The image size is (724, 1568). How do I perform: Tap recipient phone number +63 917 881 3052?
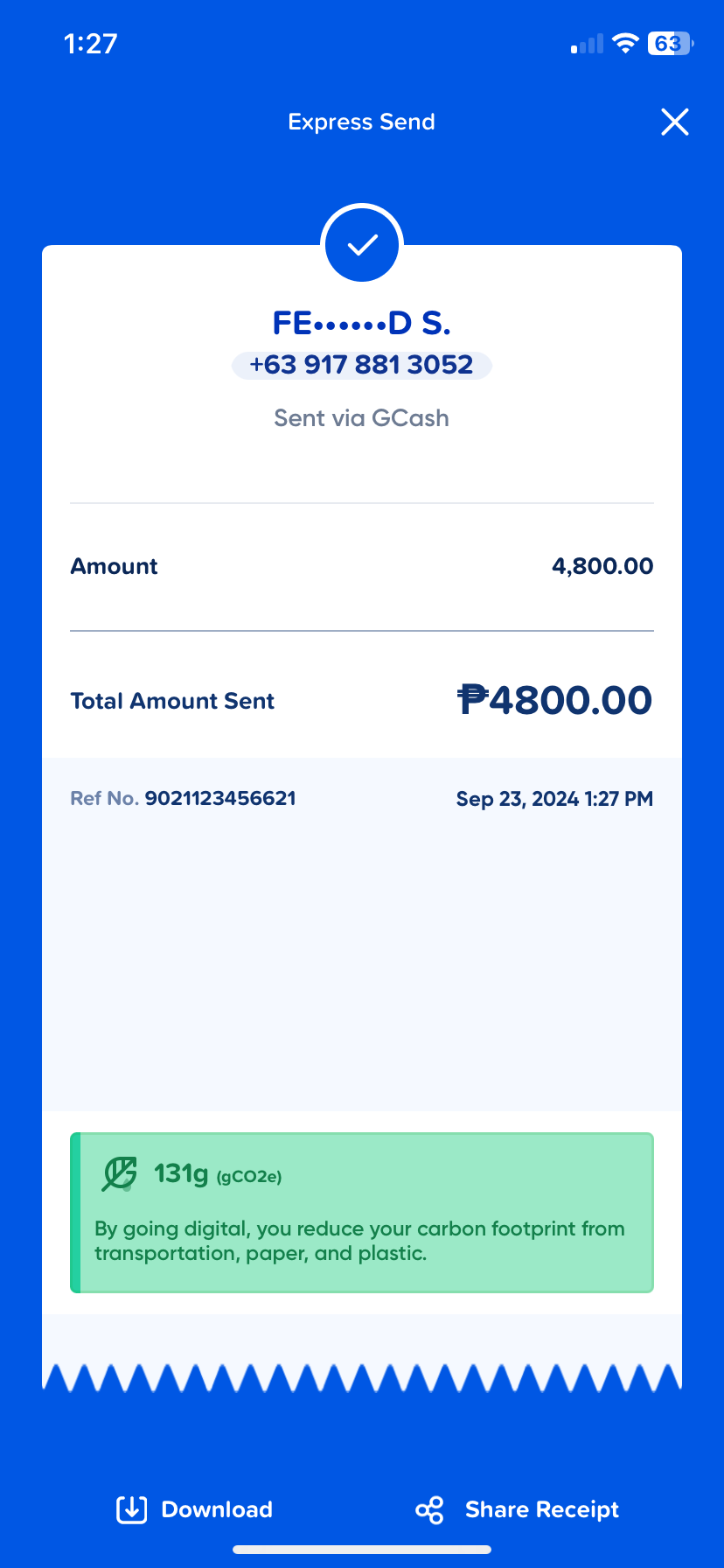[x=362, y=365]
